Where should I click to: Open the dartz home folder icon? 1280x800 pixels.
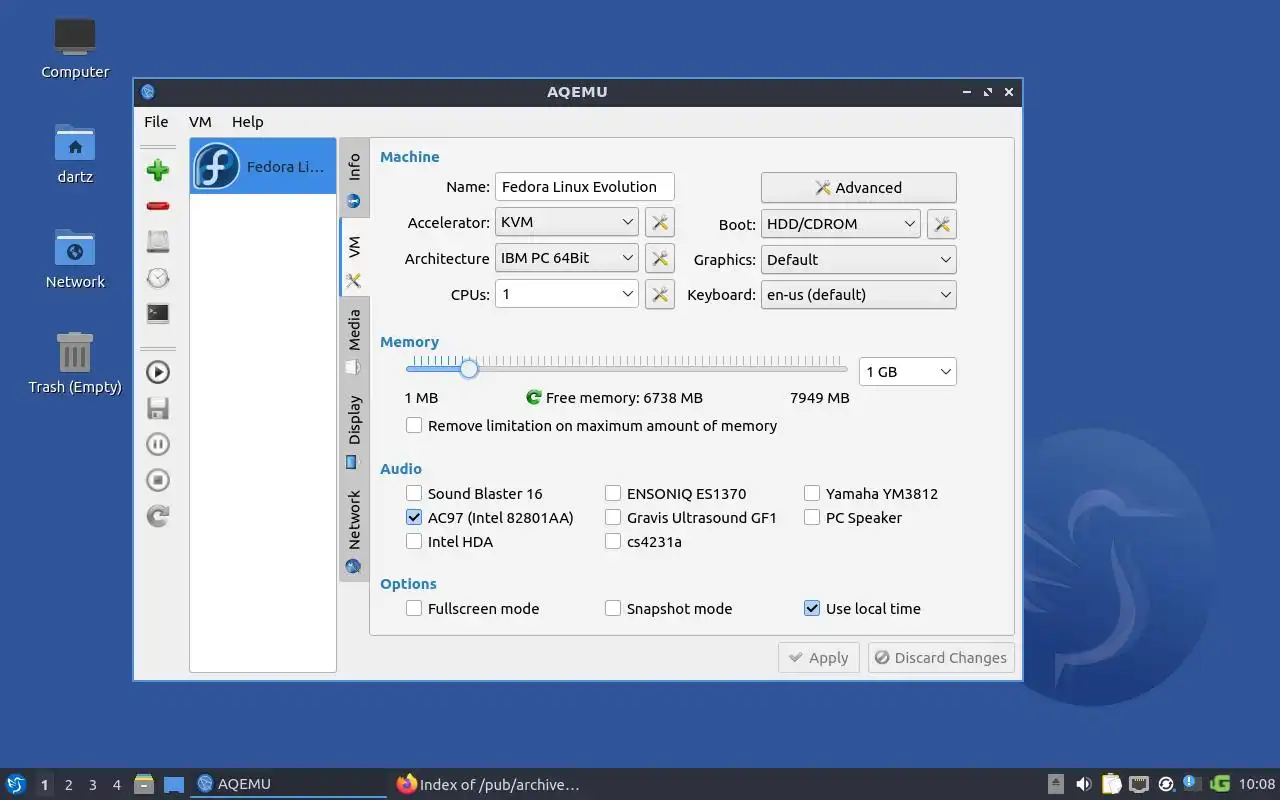pos(75,143)
